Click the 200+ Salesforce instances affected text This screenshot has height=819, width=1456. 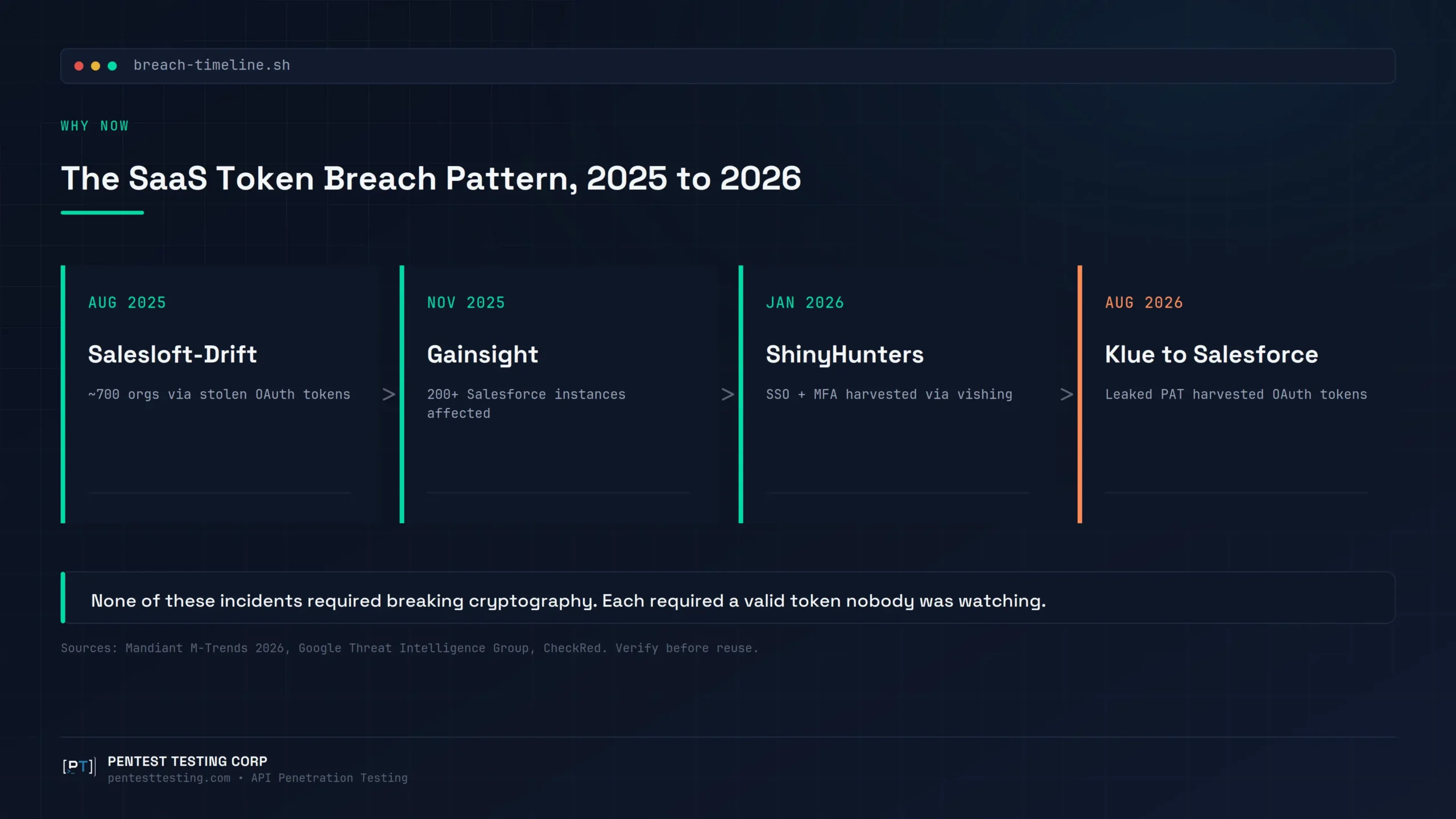pyautogui.click(x=527, y=404)
